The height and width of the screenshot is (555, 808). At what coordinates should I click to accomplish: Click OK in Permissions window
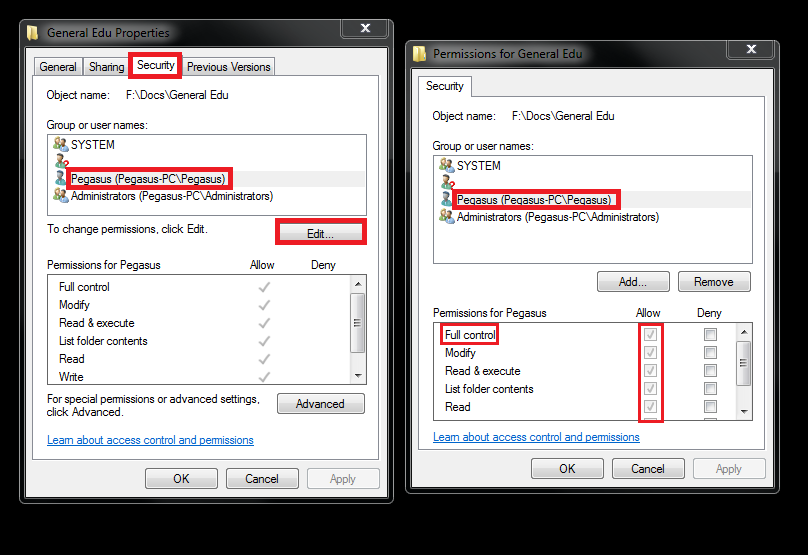pyautogui.click(x=567, y=468)
